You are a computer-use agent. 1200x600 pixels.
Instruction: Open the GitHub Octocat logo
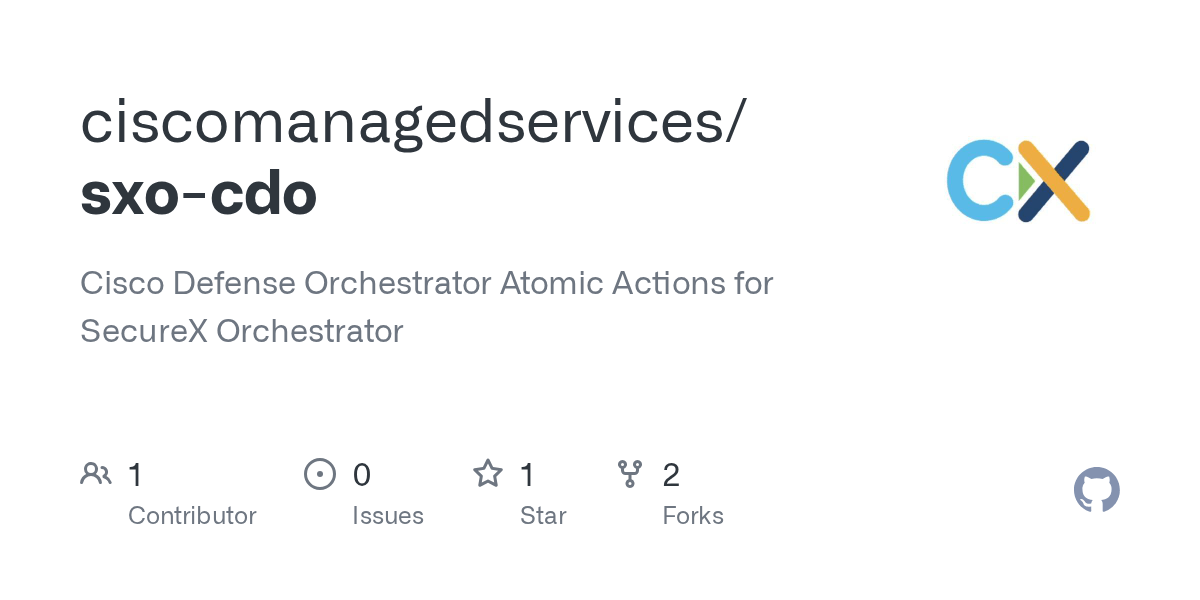pyautogui.click(x=1097, y=490)
